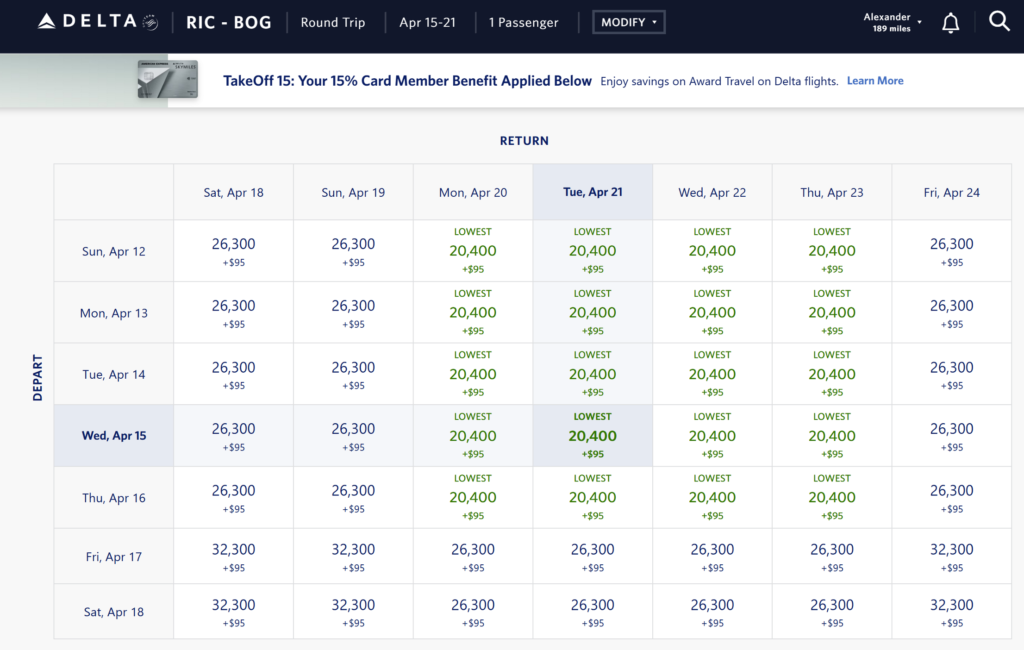
Task: Open the notifications bell
Action: click(x=950, y=23)
